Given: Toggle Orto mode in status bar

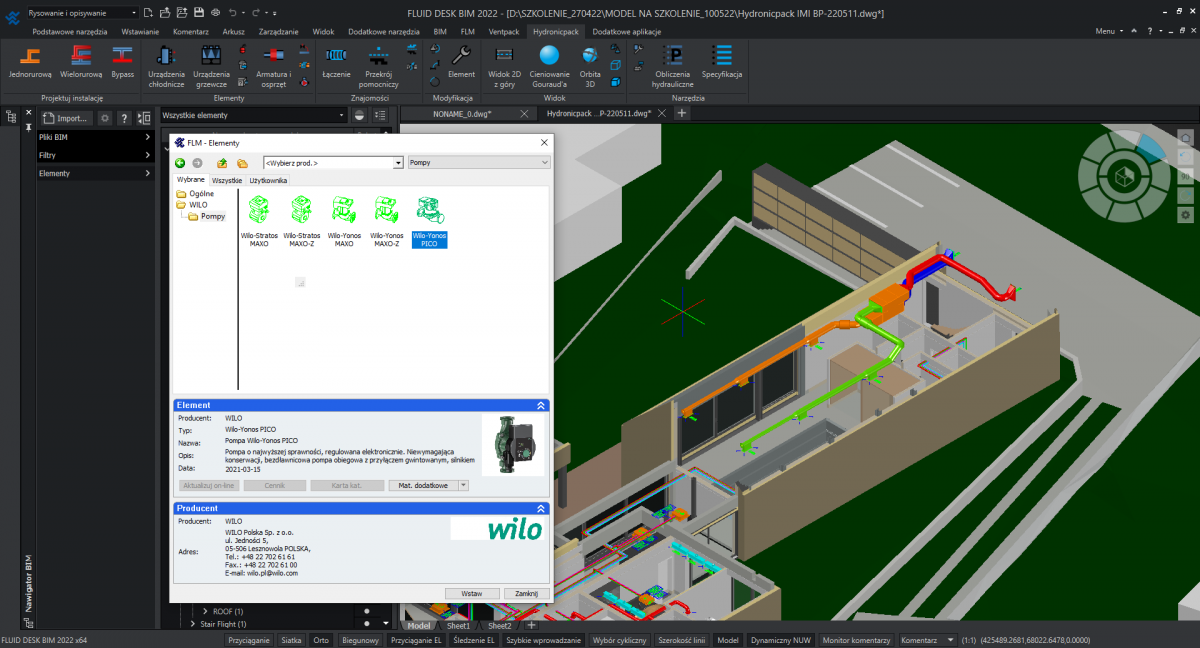Looking at the screenshot, I should point(321,640).
